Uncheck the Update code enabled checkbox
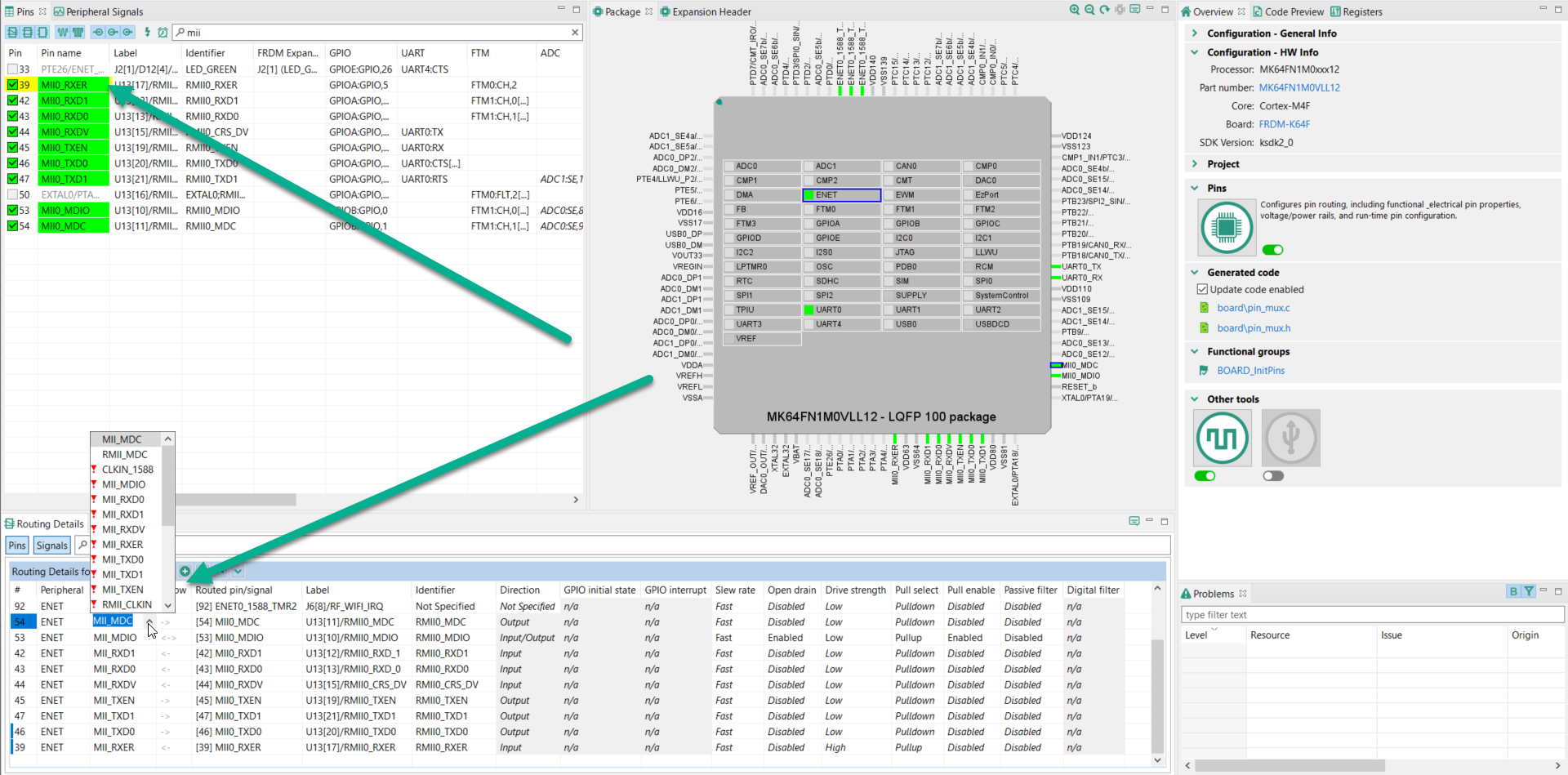Image resolution: width=1568 pixels, height=775 pixels. pyautogui.click(x=1202, y=288)
